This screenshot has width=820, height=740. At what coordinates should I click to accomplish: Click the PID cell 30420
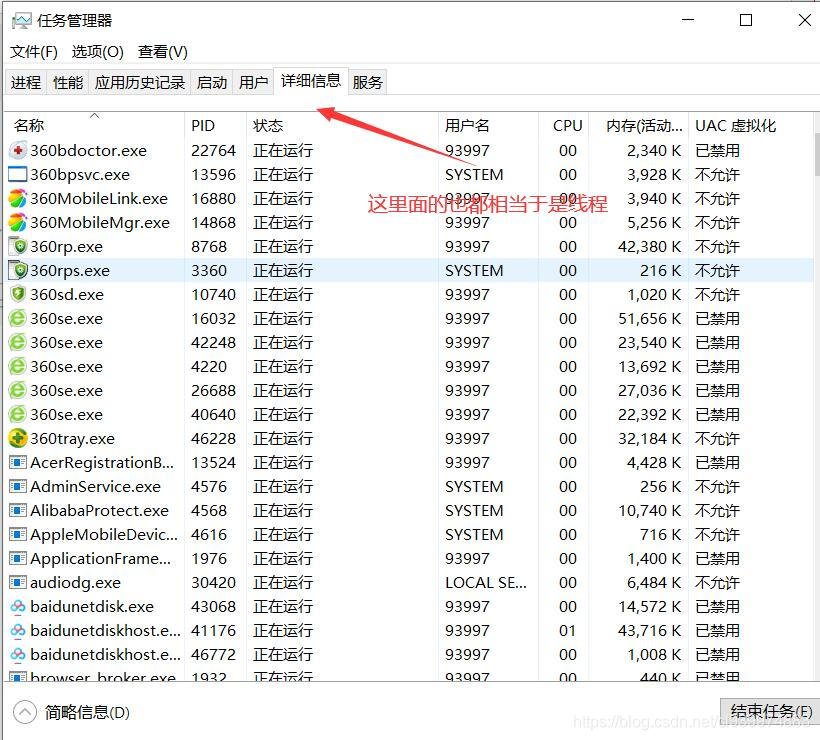click(x=213, y=583)
